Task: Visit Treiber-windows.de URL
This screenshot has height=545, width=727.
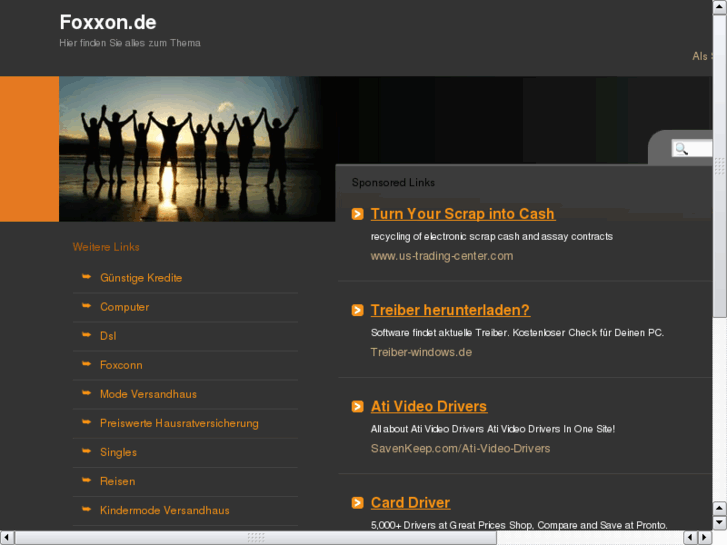Action: 421,353
